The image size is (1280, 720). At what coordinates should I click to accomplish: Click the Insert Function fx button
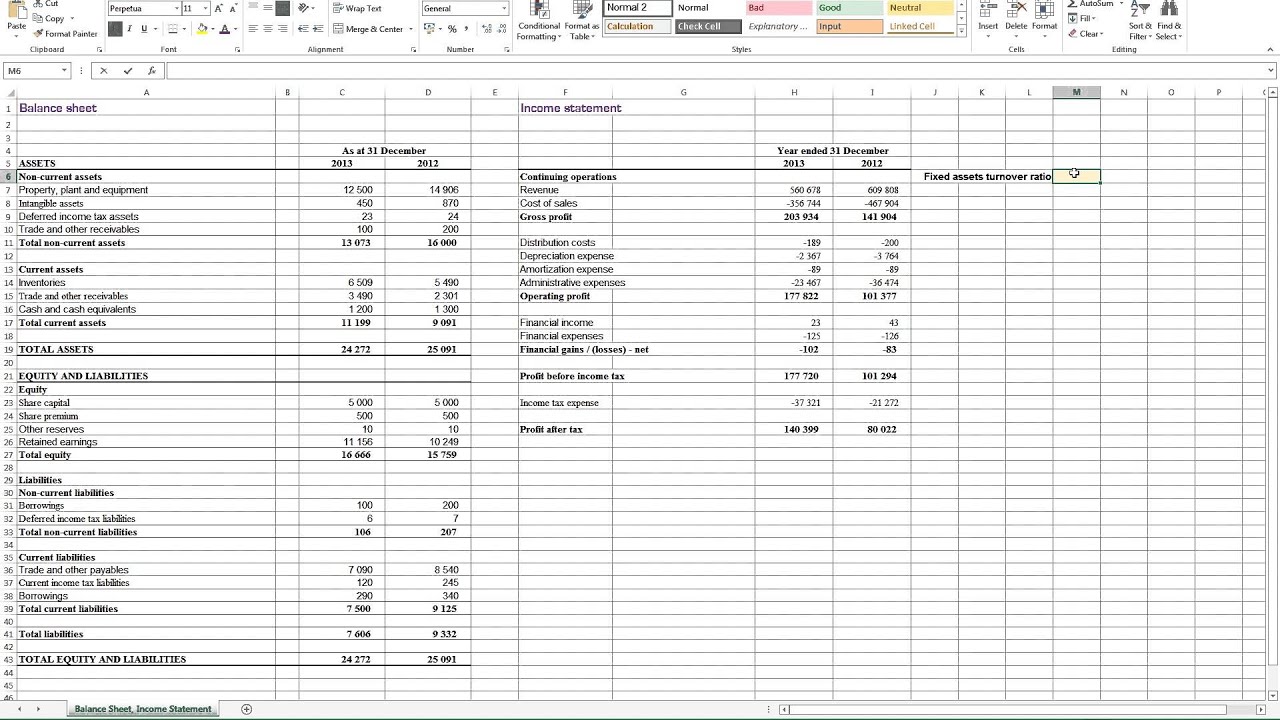click(x=151, y=71)
